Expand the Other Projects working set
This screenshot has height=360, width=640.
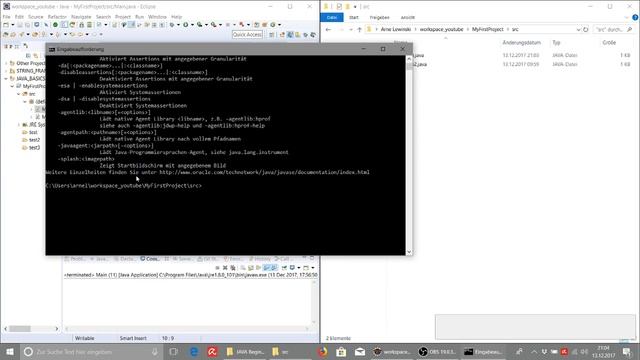(x=6, y=63)
